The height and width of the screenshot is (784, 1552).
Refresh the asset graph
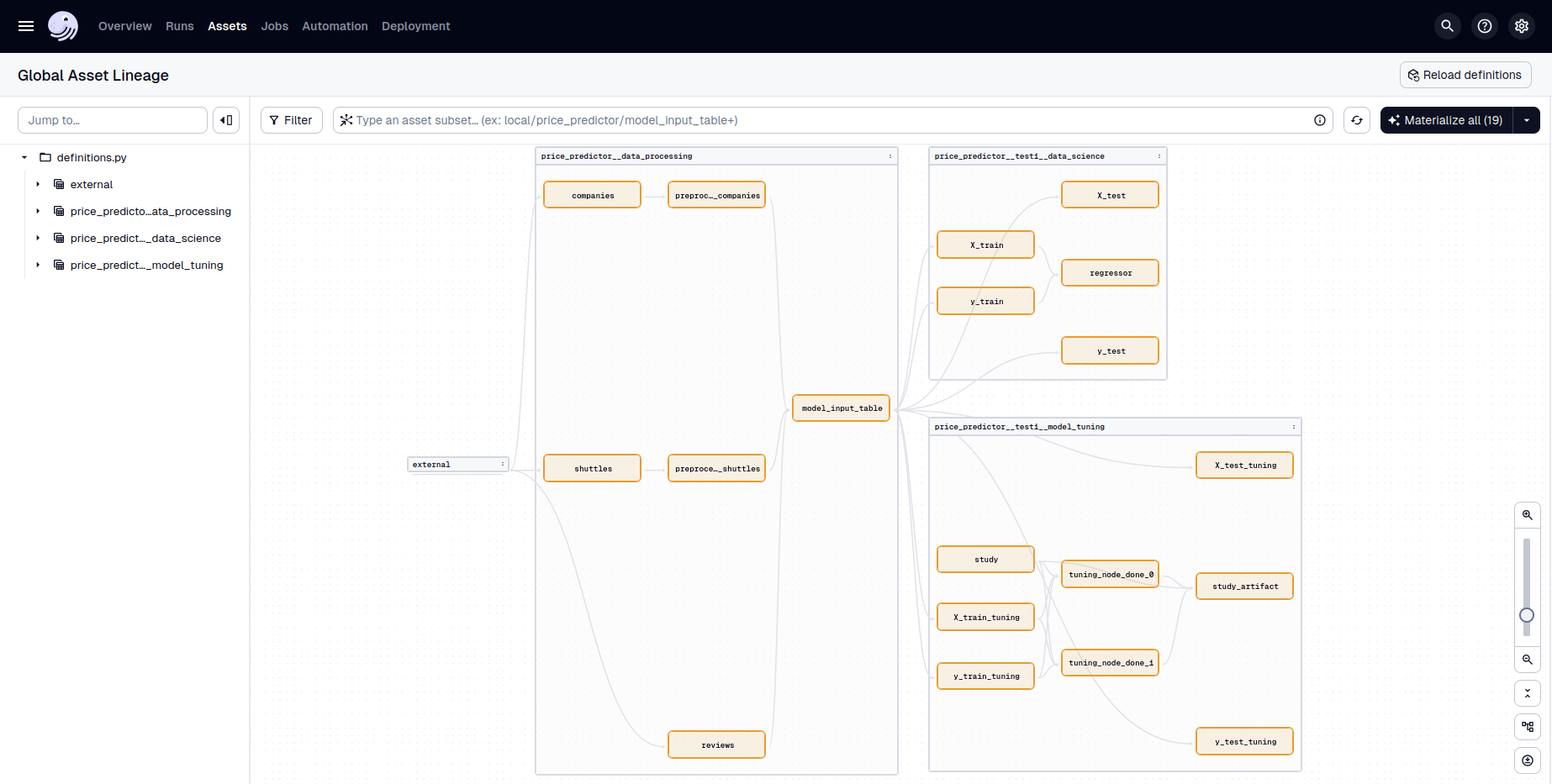click(x=1356, y=120)
